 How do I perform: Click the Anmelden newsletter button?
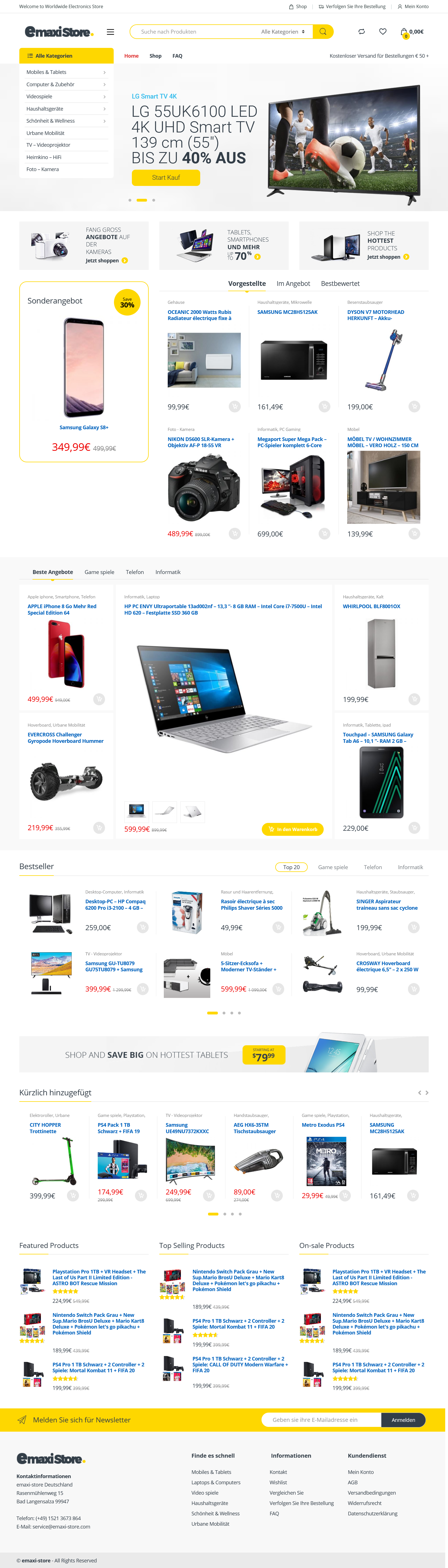click(403, 1420)
